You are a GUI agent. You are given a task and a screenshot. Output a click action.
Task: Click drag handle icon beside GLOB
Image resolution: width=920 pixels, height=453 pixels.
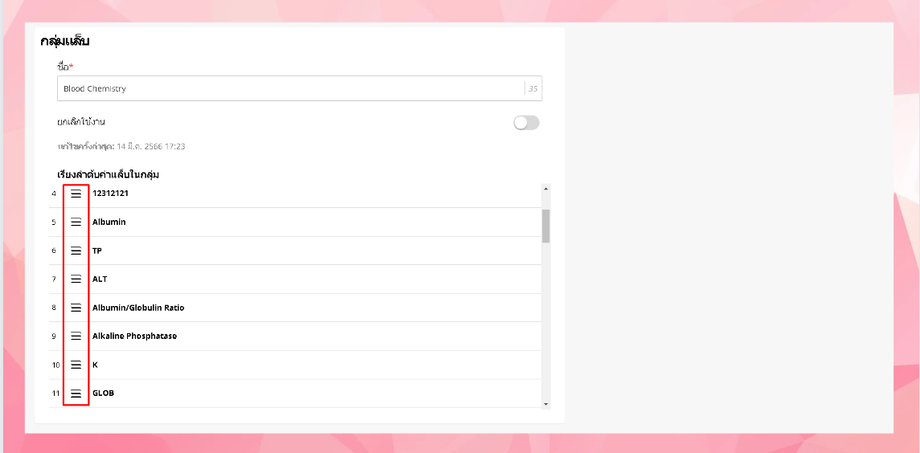(x=76, y=393)
